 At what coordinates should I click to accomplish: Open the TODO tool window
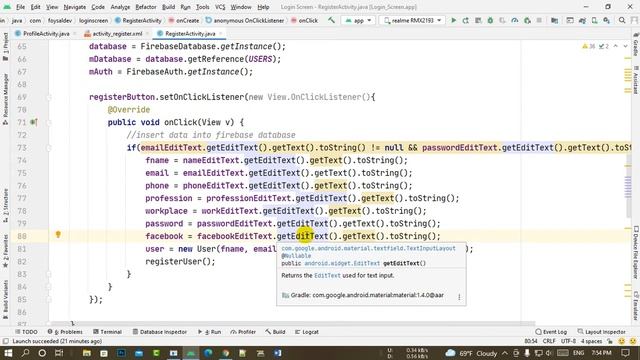26,332
